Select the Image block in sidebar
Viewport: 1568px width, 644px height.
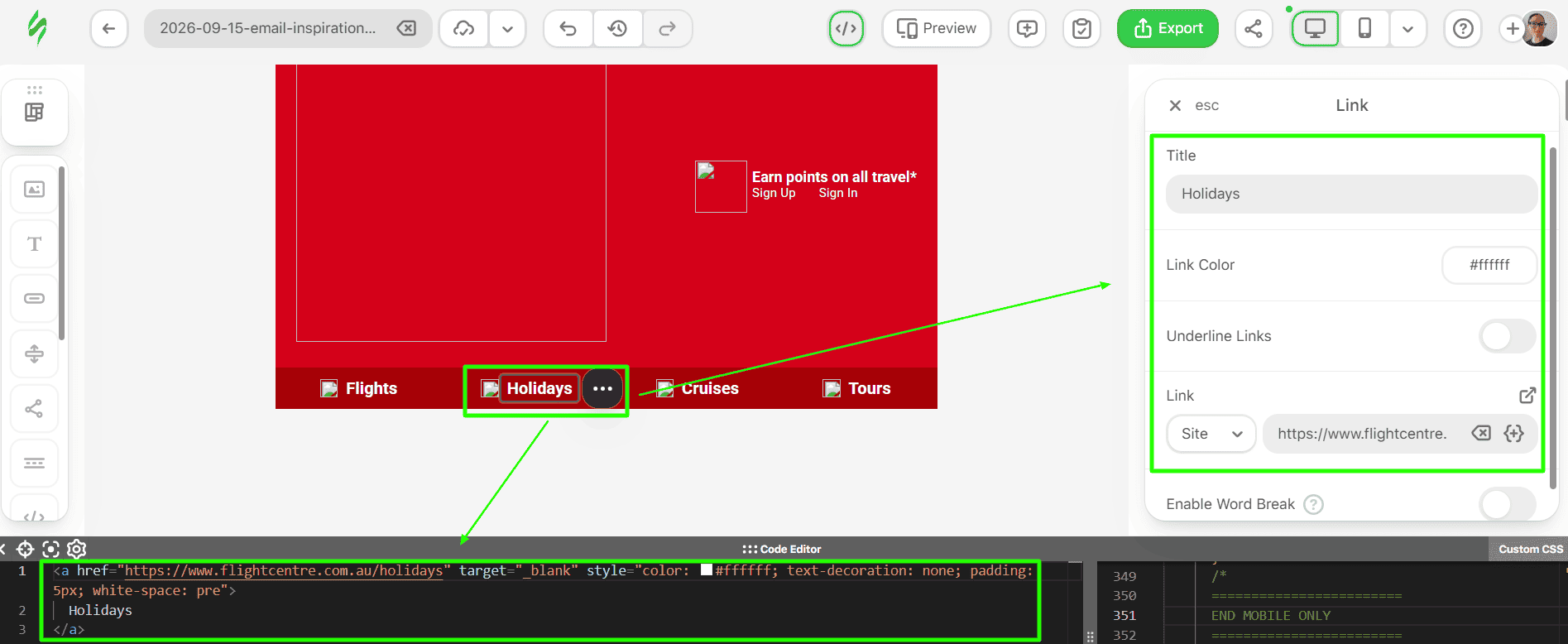(34, 190)
